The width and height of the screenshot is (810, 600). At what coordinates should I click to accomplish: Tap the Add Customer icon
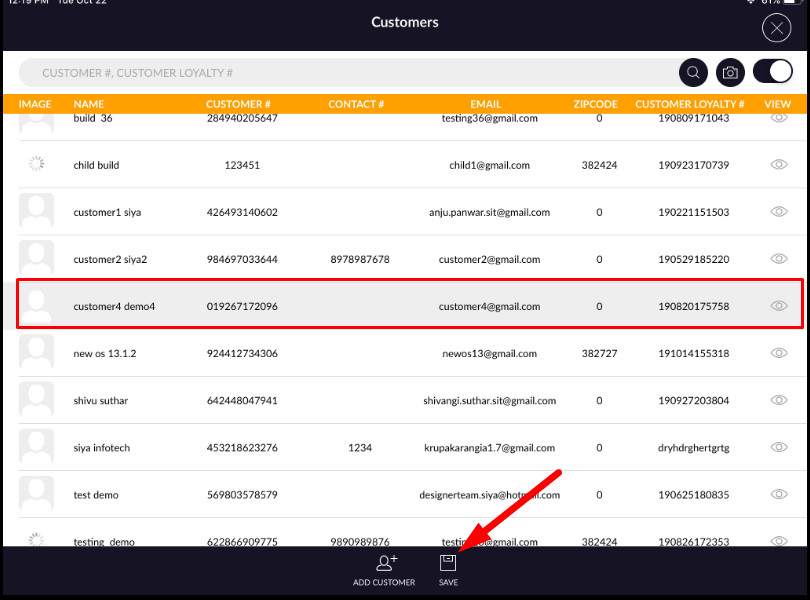click(384, 567)
